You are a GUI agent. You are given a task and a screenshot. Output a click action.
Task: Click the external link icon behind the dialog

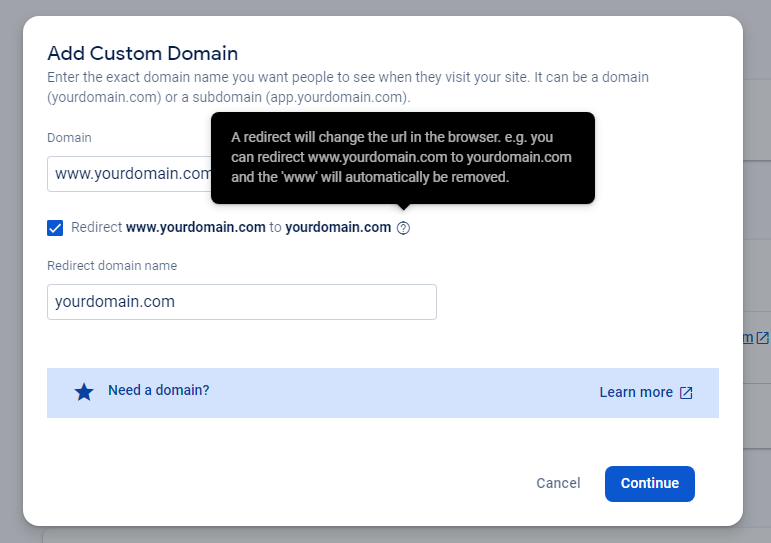coord(762,338)
